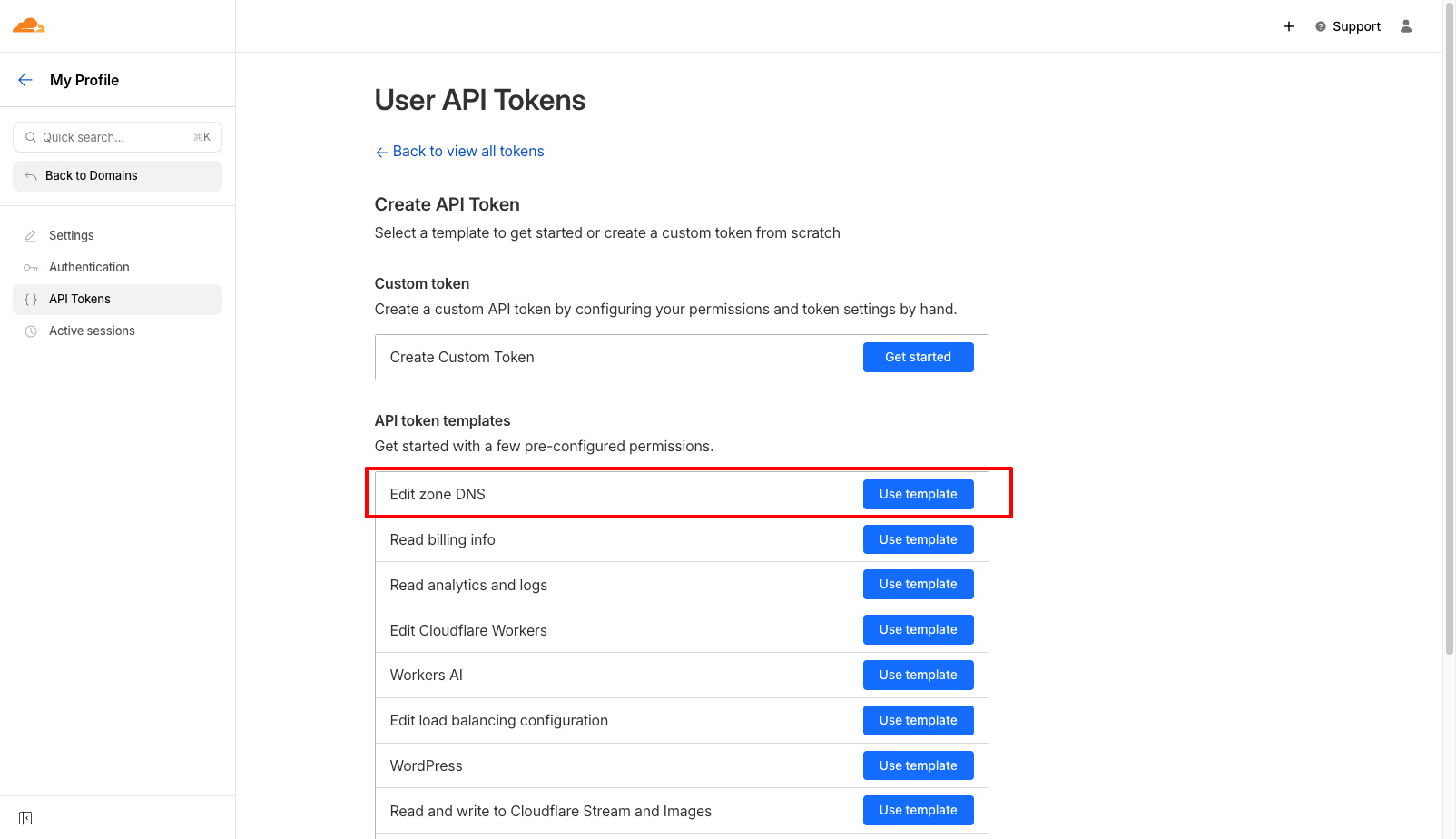Image resolution: width=1456 pixels, height=839 pixels.
Task: Click the back arrow beside My Profile
Action: (25, 80)
